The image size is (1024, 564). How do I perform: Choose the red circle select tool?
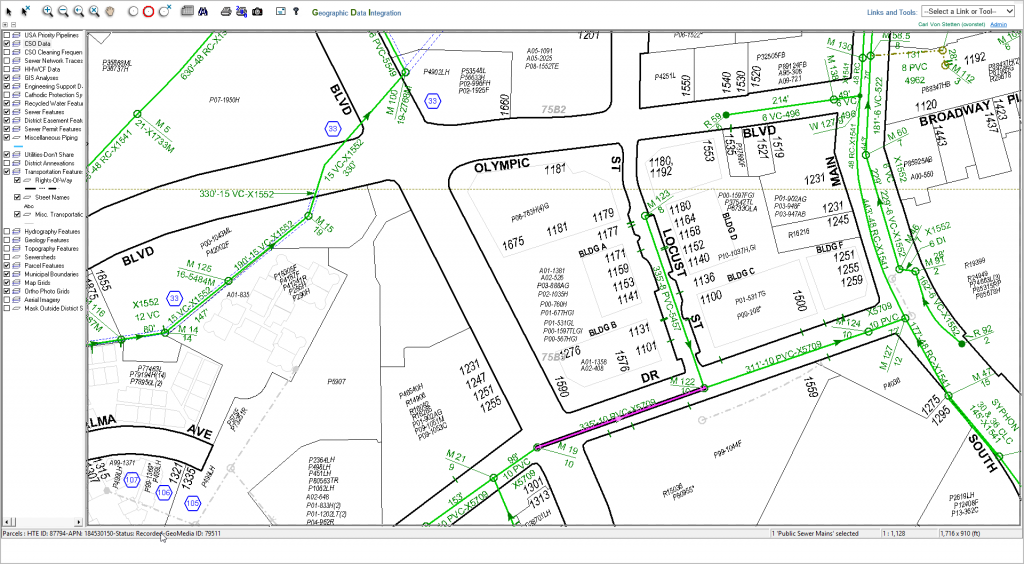[148, 11]
